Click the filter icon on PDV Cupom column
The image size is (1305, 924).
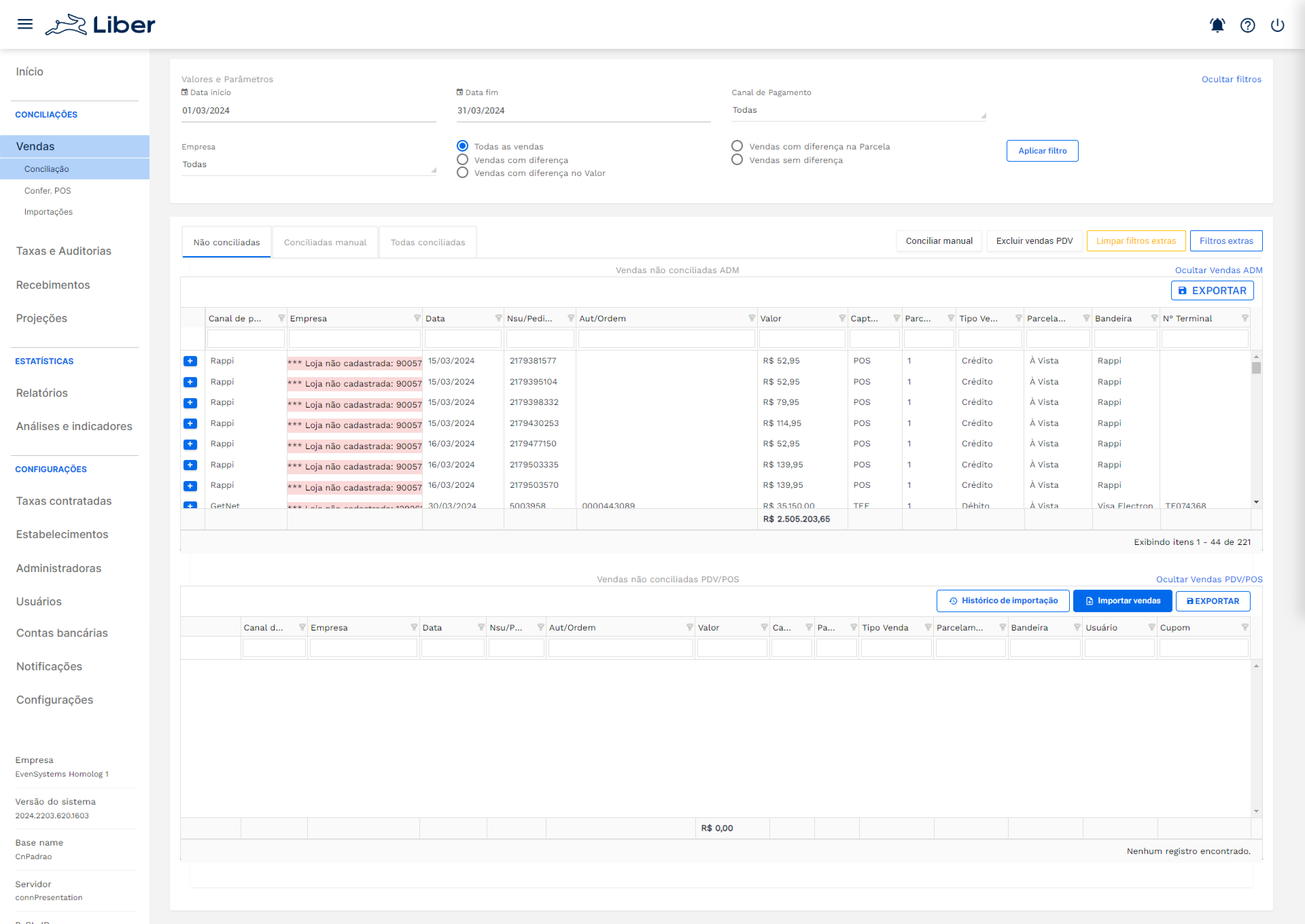point(1245,627)
